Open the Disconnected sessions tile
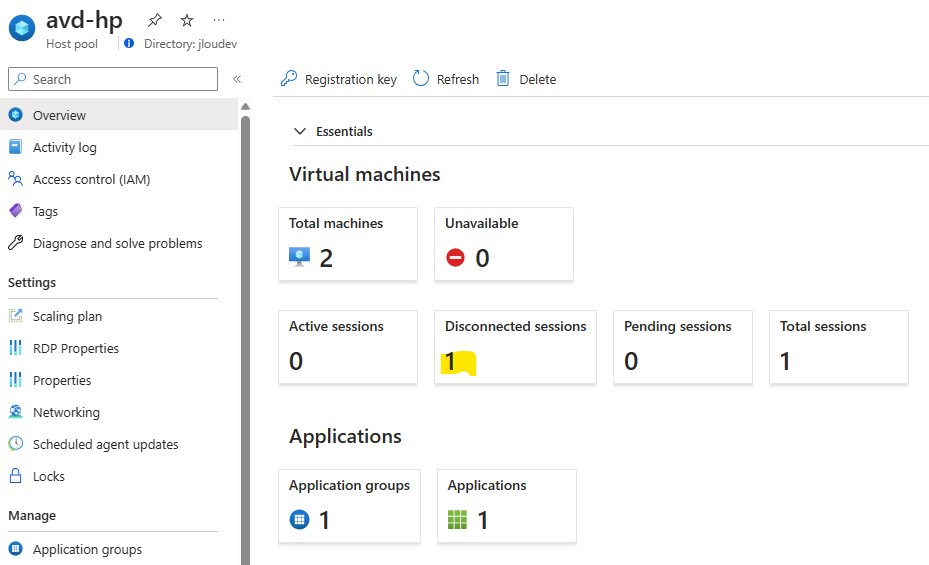Image resolution: width=929 pixels, height=565 pixels. (x=515, y=346)
